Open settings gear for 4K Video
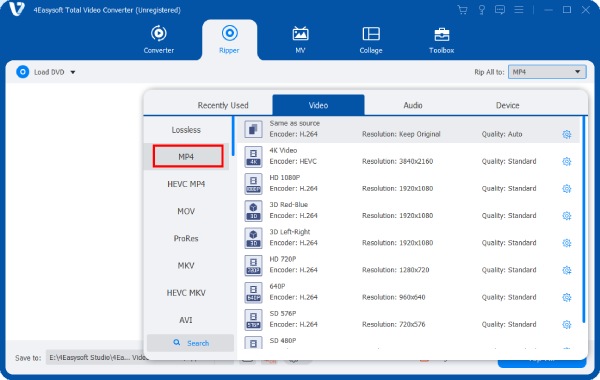 click(567, 161)
